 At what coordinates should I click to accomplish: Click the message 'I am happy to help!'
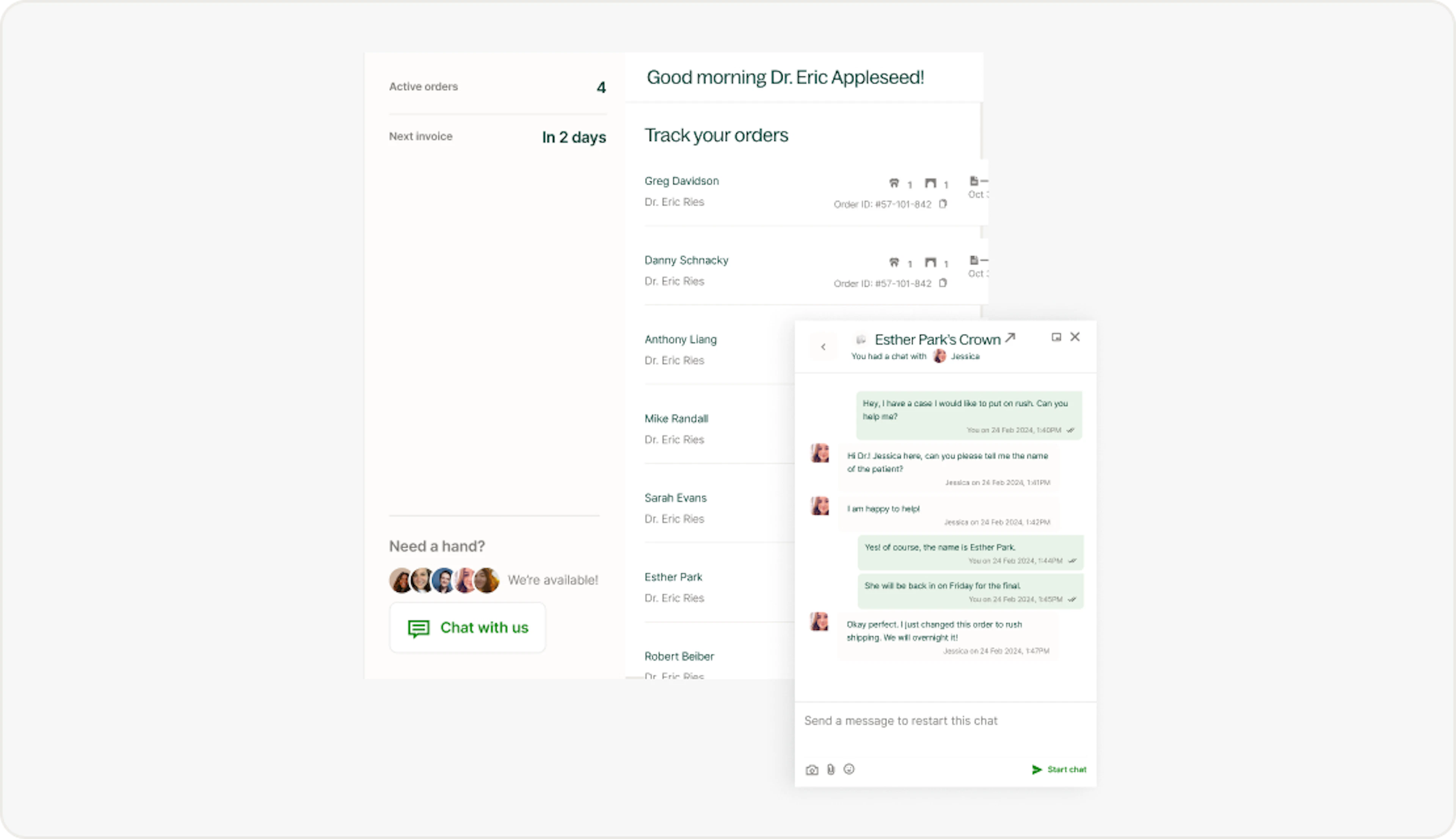click(x=948, y=515)
